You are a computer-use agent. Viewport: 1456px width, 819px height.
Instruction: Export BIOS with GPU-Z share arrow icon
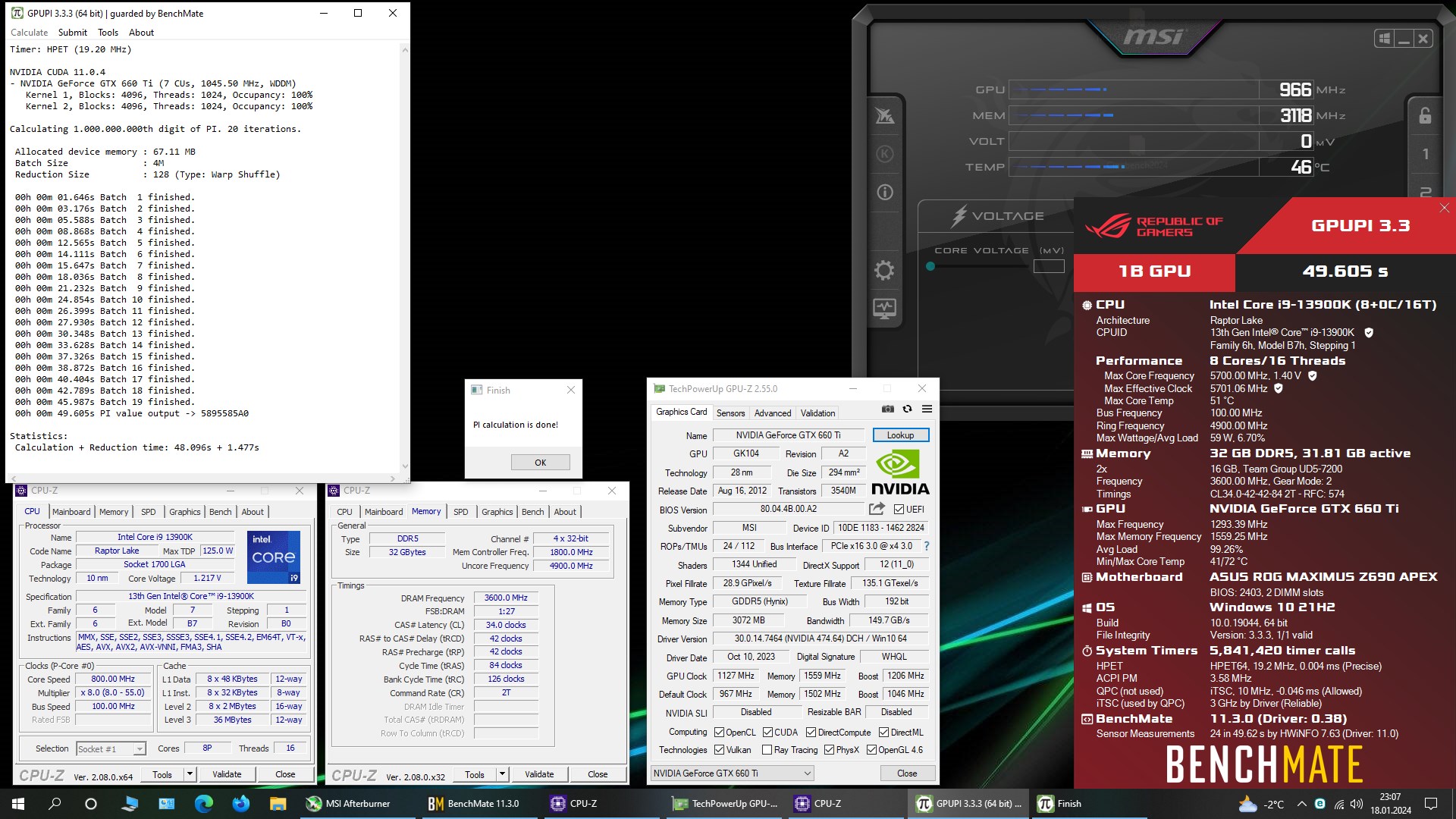click(x=877, y=509)
